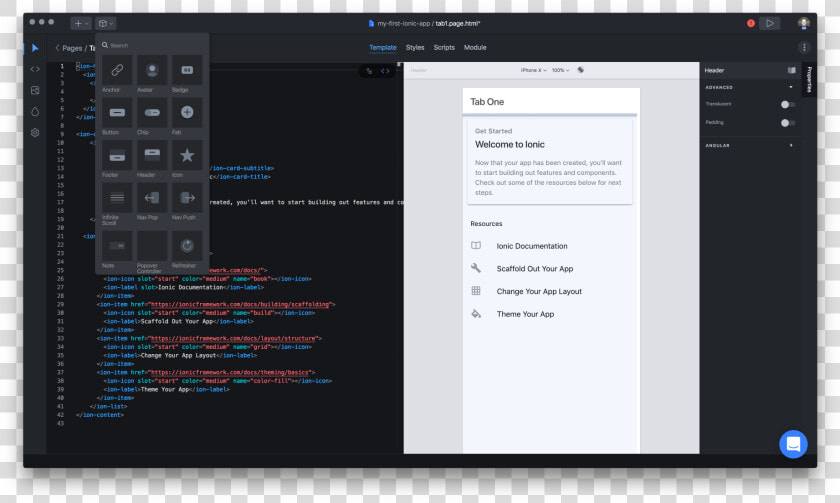Open the assets image panel in sidebar
The image size is (840, 503).
pos(35,90)
